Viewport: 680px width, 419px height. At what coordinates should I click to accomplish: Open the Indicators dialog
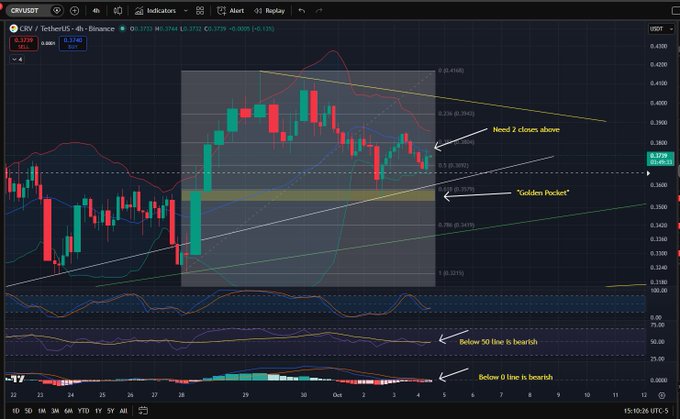[155, 10]
